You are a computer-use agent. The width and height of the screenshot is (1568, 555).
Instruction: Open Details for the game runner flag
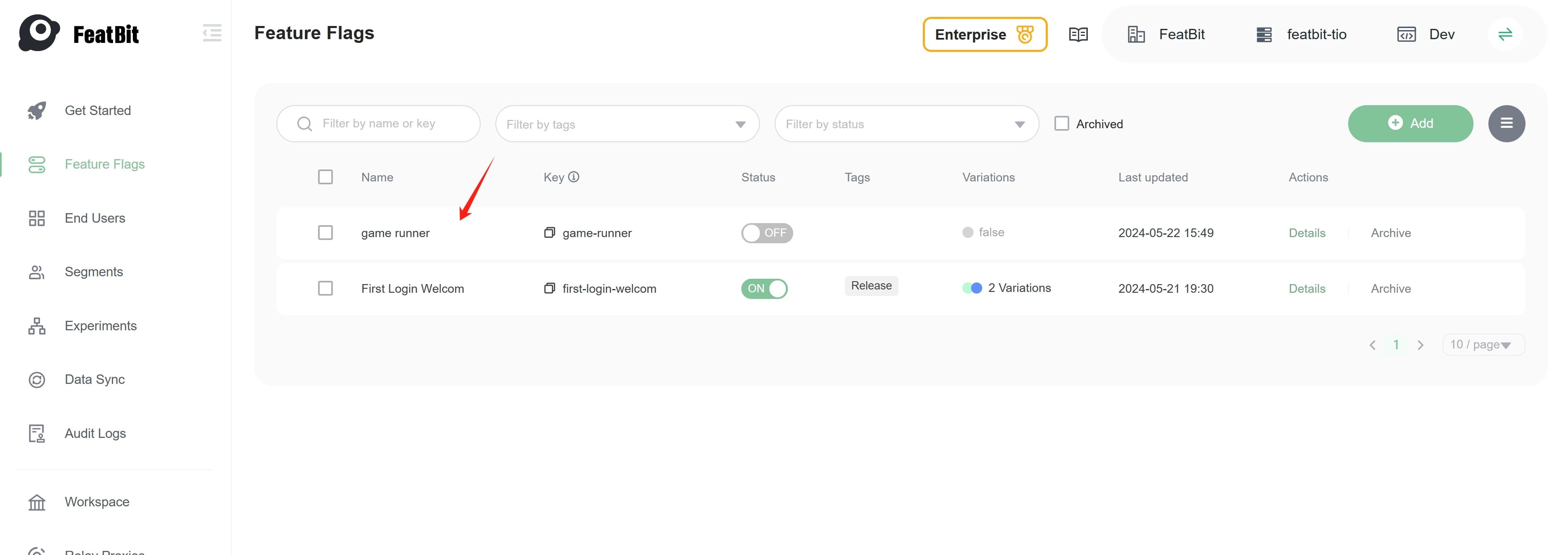tap(1306, 233)
